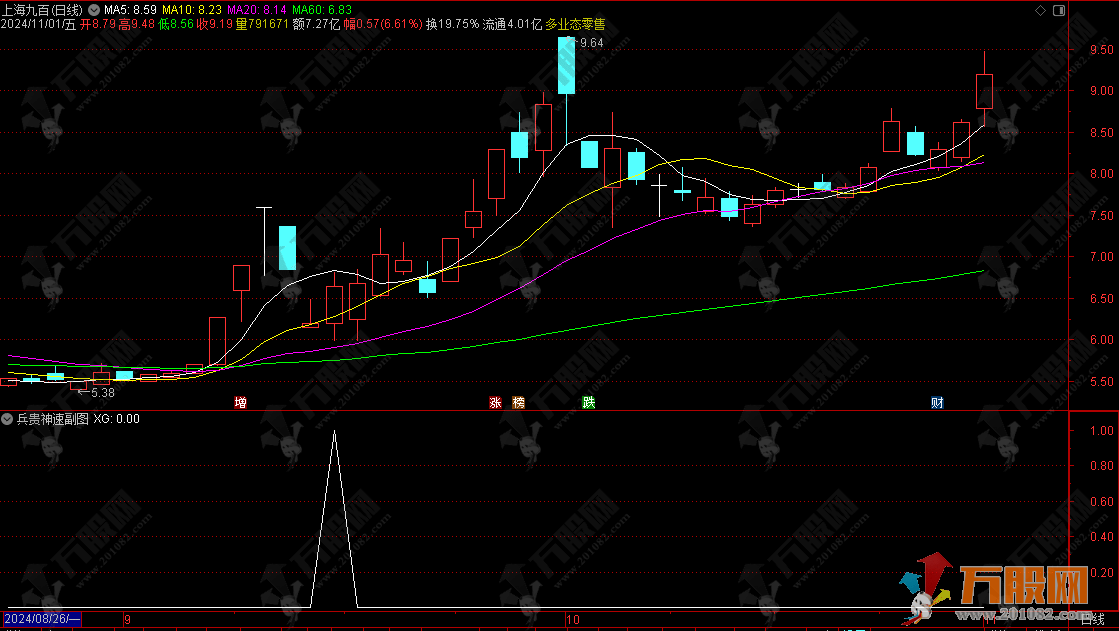Click the 财 event marker

pos(938,403)
